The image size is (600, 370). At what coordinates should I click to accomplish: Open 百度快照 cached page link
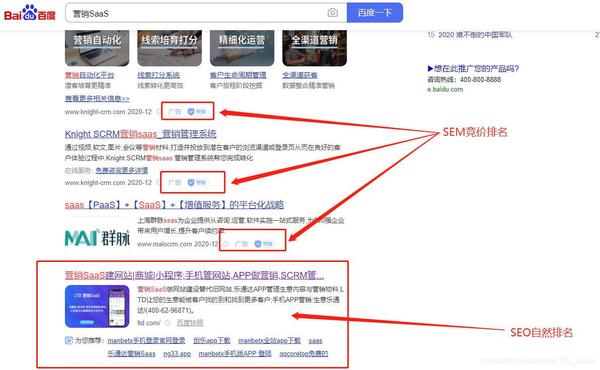pyautogui.click(x=190, y=323)
